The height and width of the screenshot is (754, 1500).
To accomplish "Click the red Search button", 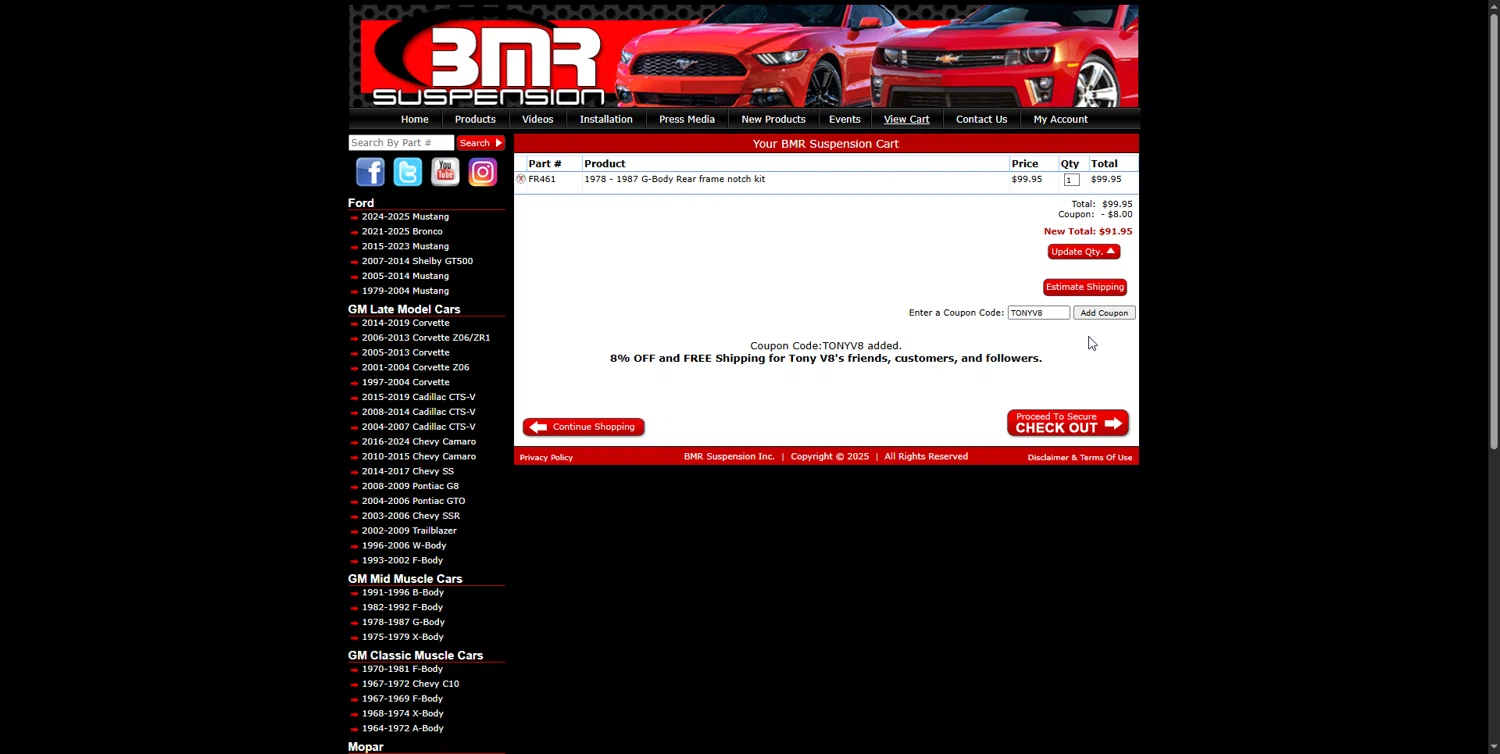I will (481, 143).
